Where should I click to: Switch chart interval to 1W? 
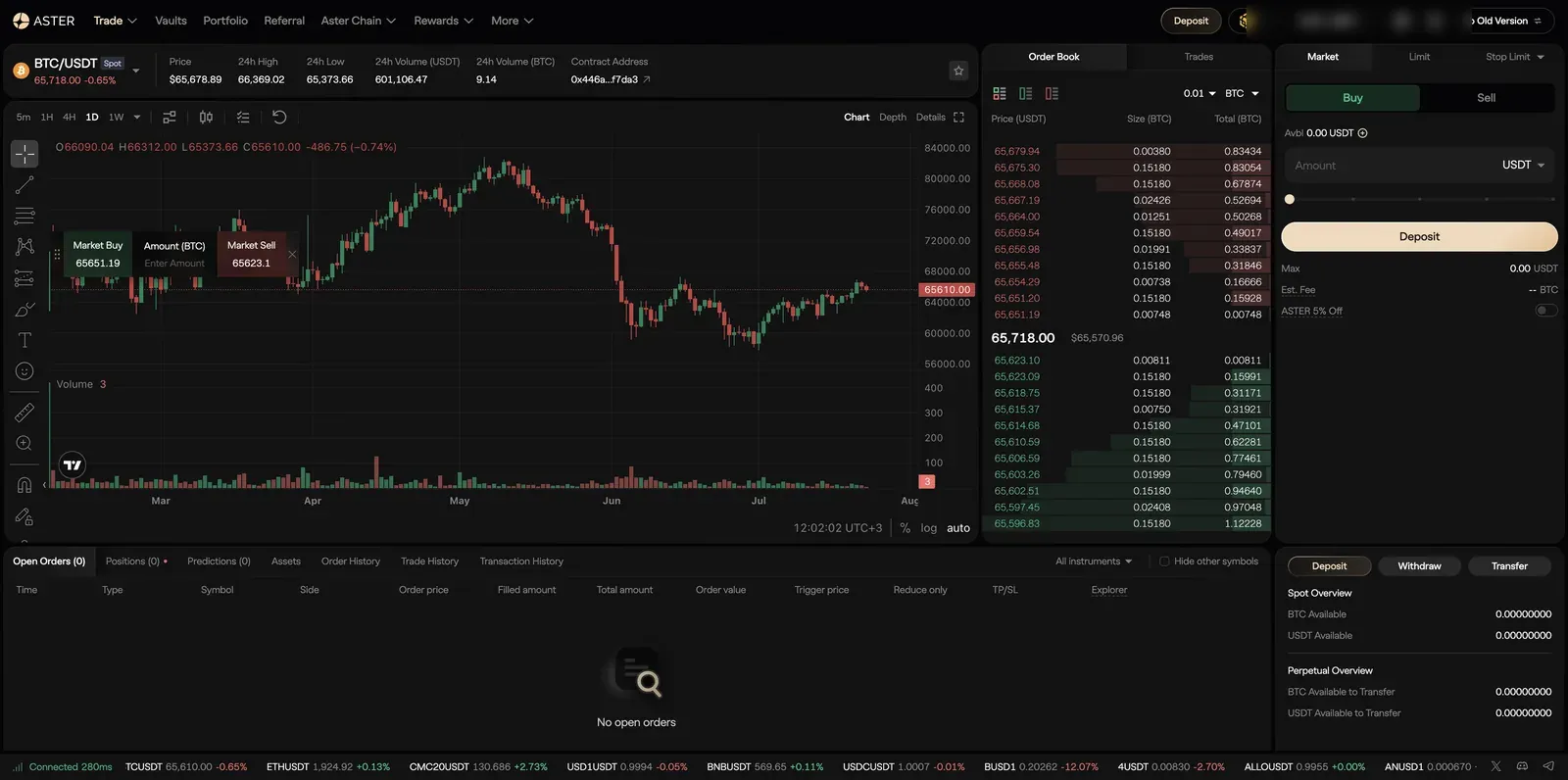coord(116,118)
